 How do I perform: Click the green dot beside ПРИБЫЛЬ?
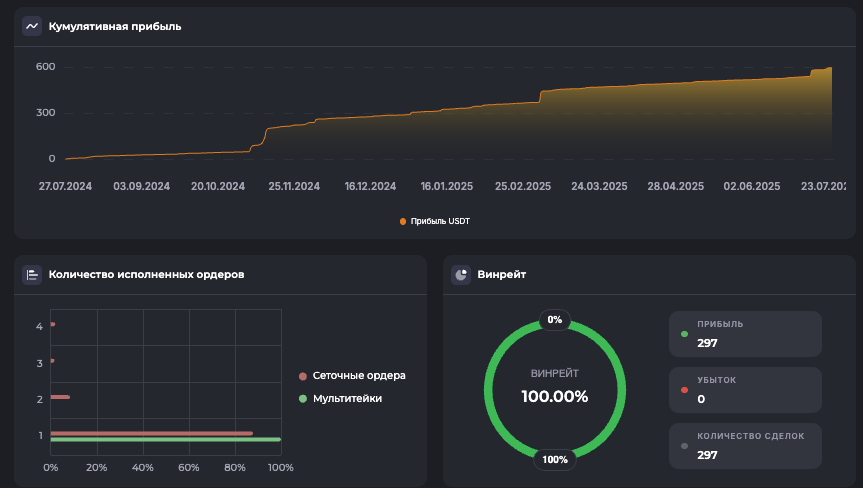tap(684, 334)
